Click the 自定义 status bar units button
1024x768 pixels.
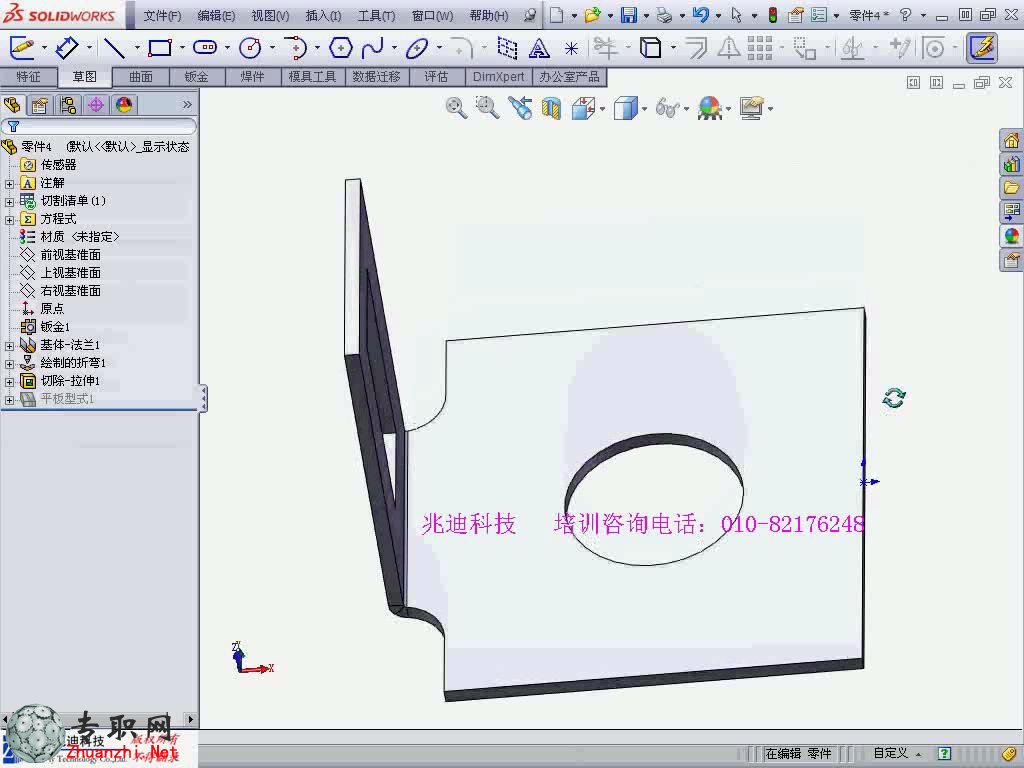[897, 754]
